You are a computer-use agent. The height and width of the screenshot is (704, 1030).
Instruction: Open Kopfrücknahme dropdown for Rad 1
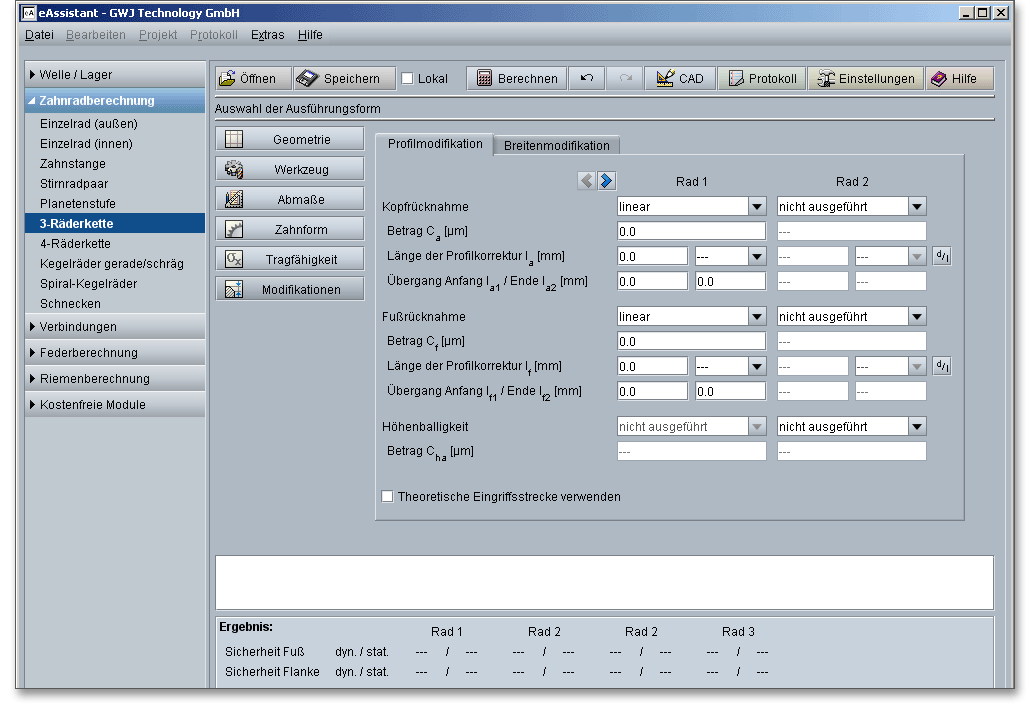[756, 207]
